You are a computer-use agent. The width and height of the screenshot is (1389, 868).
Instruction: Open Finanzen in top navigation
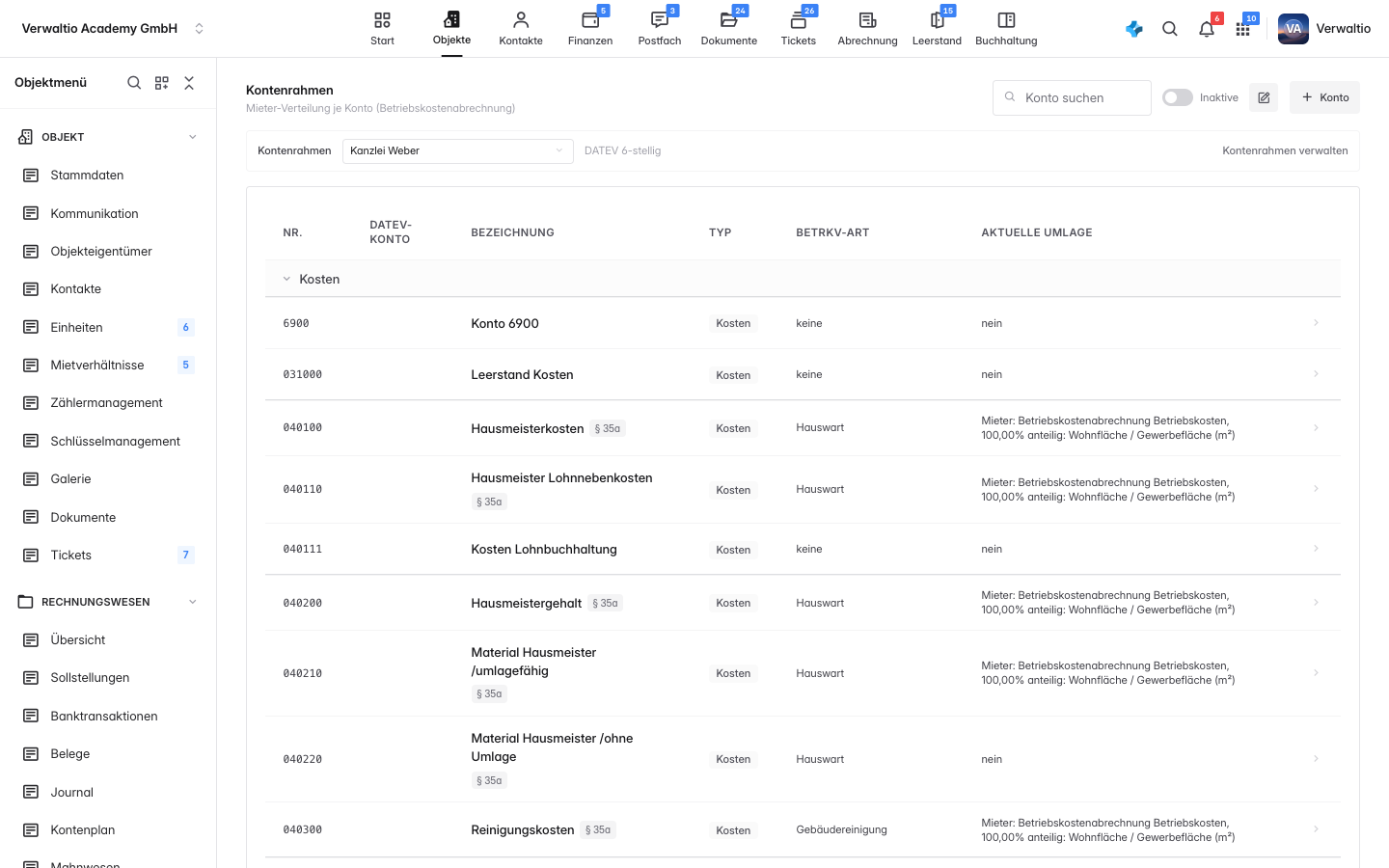[590, 29]
